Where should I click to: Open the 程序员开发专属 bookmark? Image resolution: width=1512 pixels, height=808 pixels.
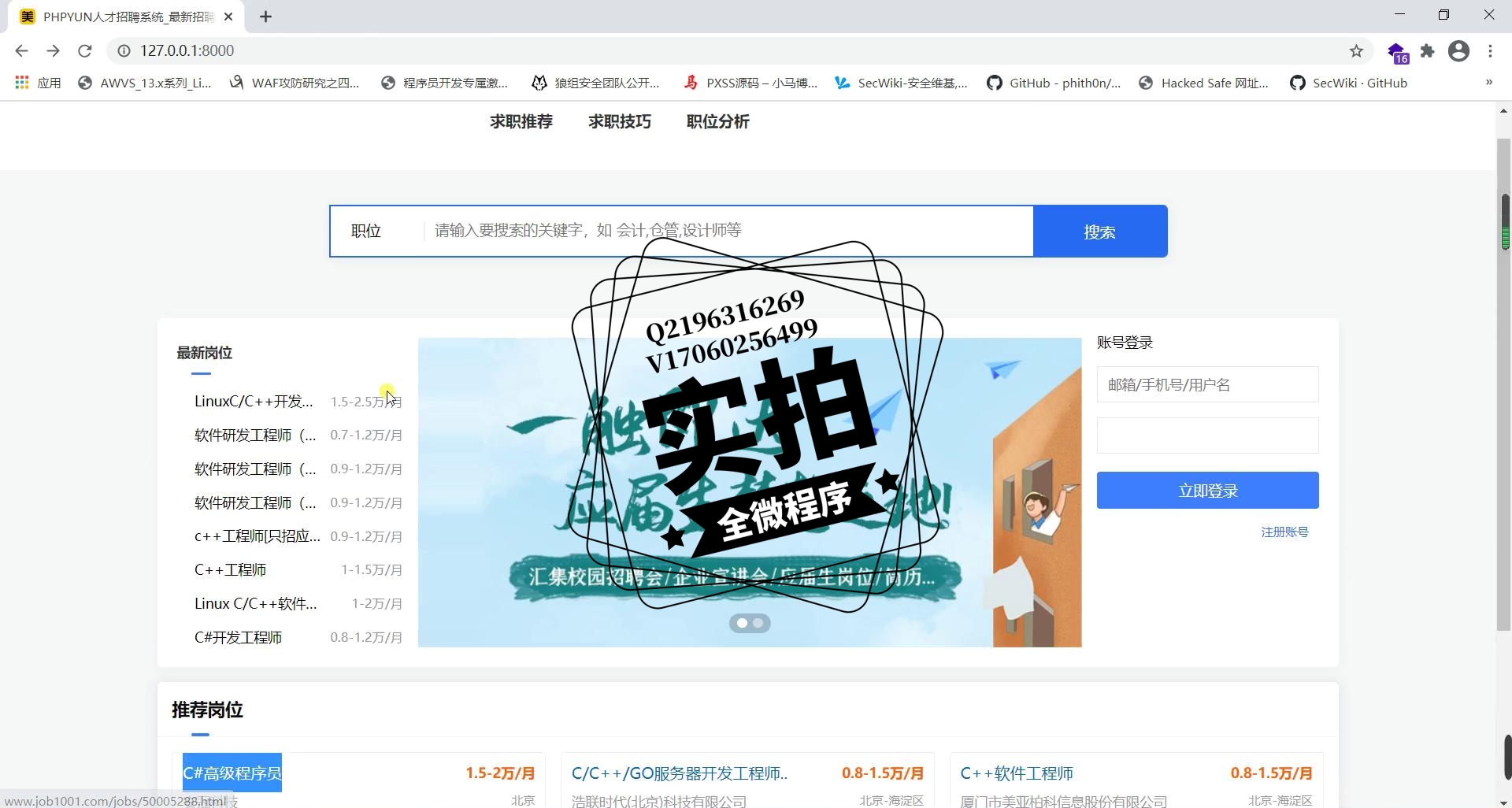coord(444,83)
